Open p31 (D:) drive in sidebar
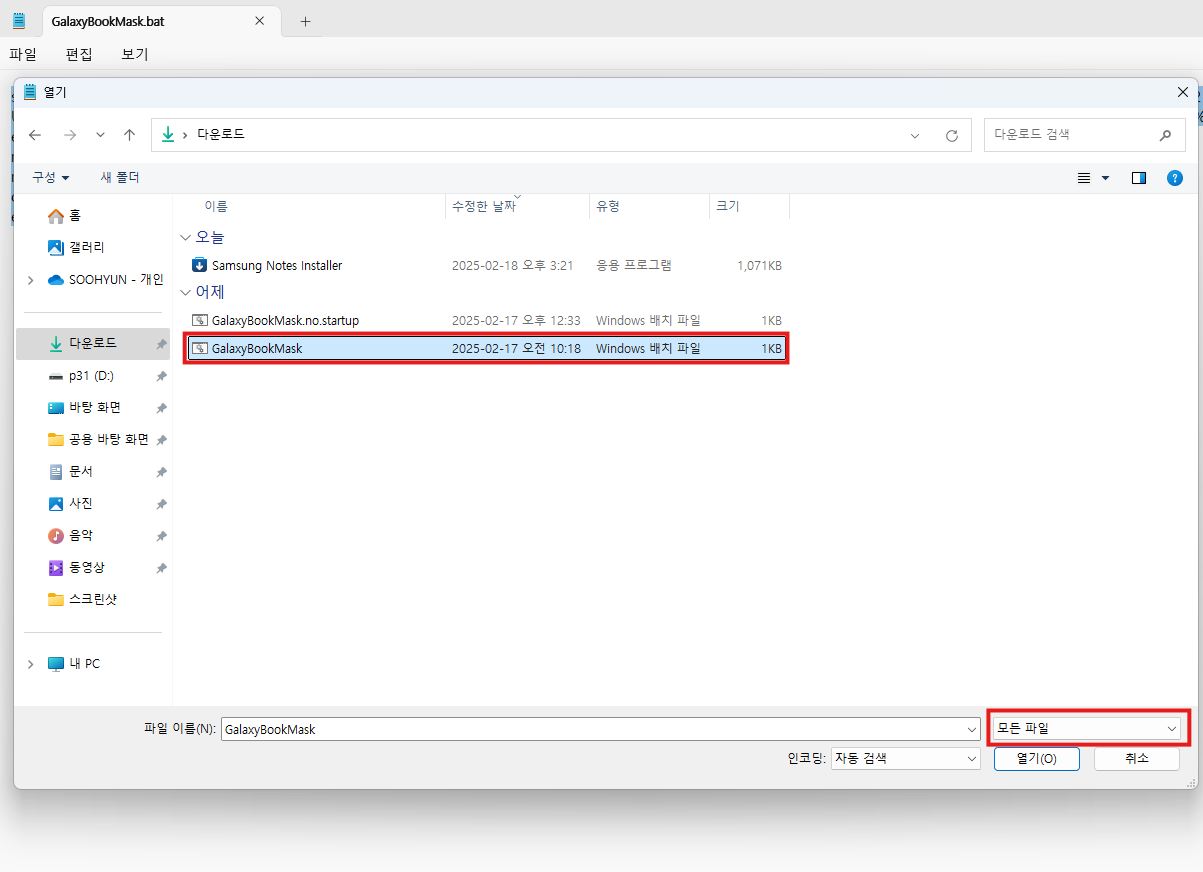 91,376
